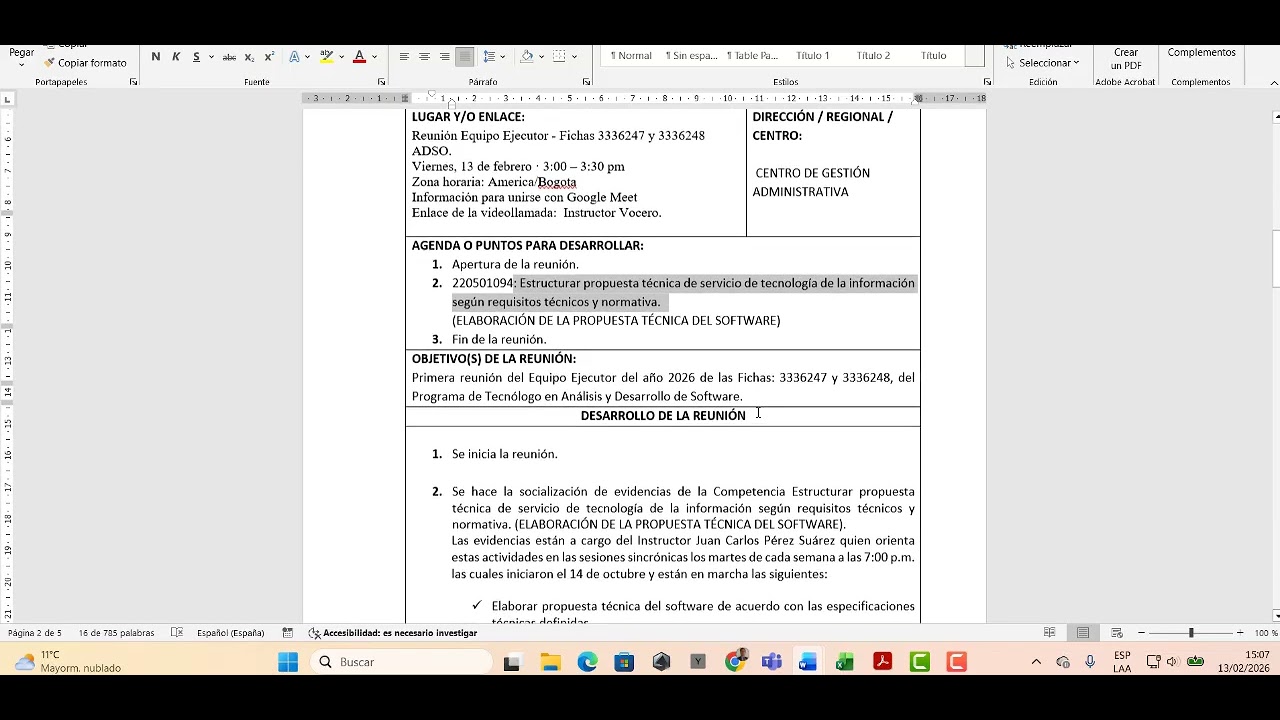Click macro recording status icon
Screen dimensions: 1280x720
288,633
